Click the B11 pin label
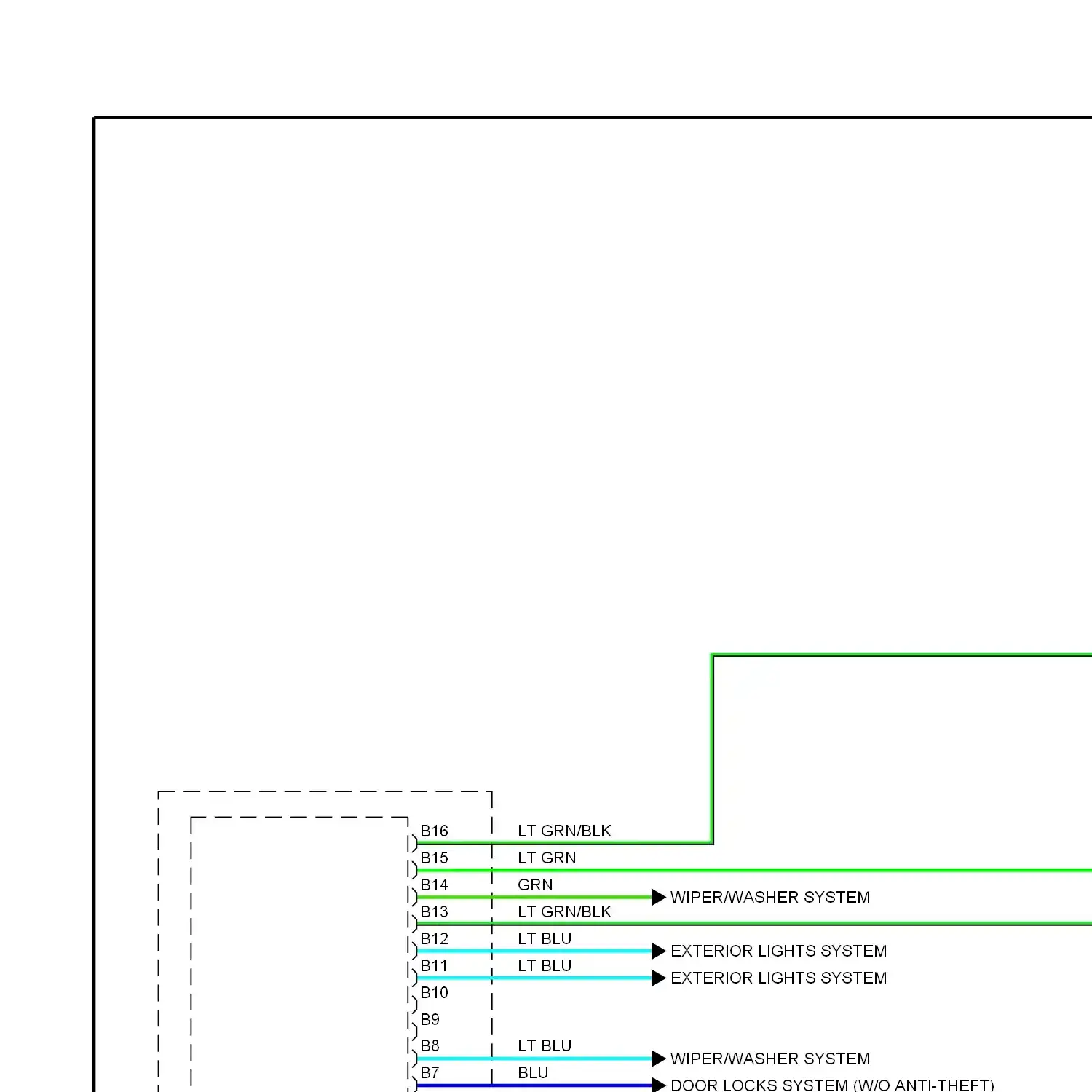The height and width of the screenshot is (1092, 1092). [434, 965]
